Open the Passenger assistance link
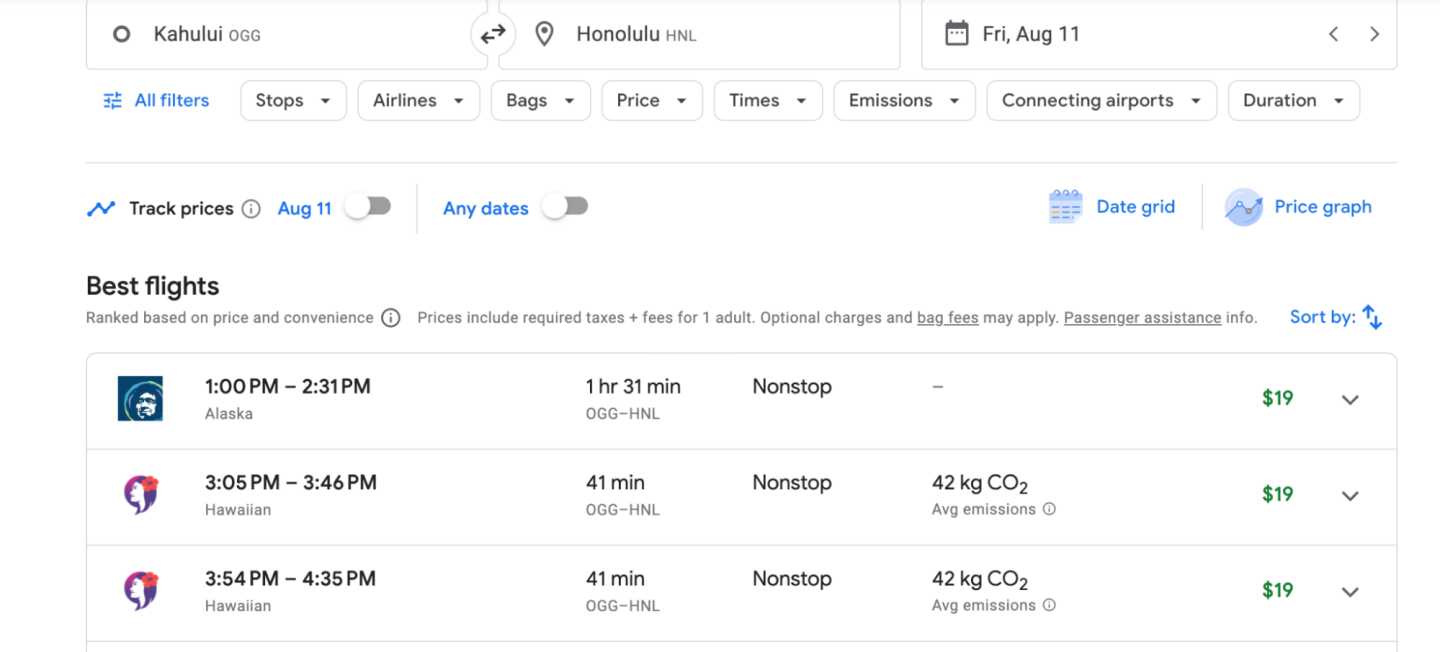The width and height of the screenshot is (1440, 652). click(1142, 318)
